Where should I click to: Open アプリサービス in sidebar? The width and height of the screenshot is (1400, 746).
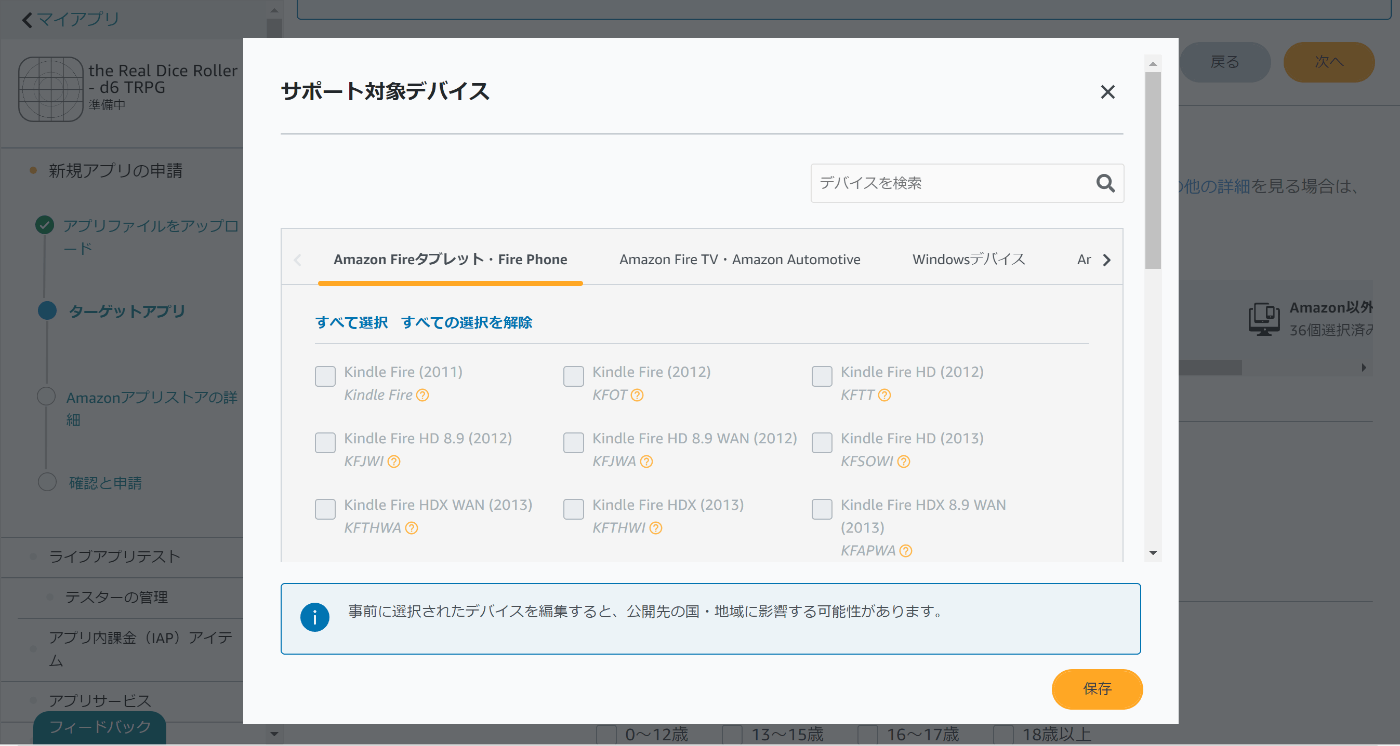point(100,700)
